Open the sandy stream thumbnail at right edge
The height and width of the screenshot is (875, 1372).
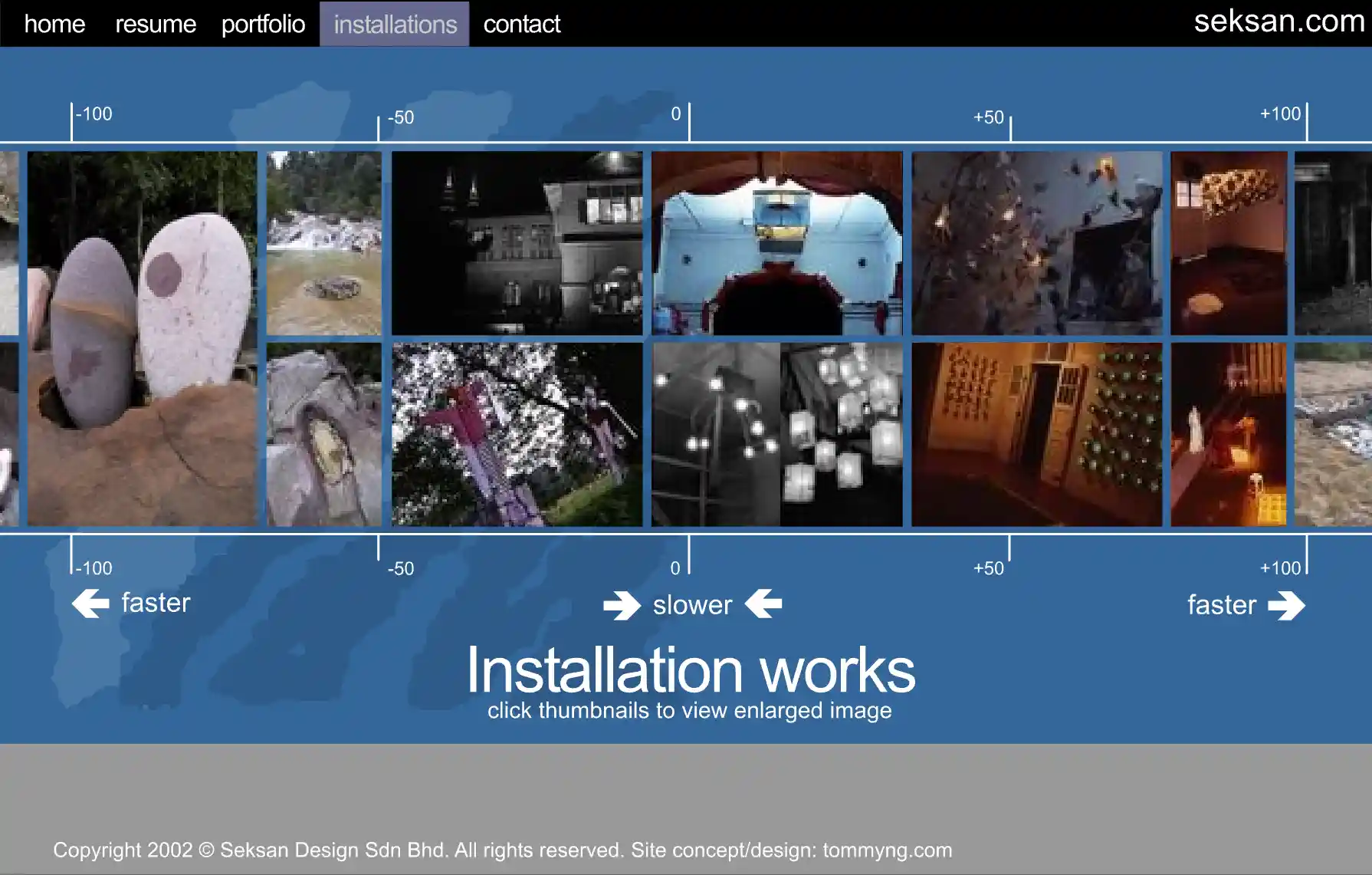(1333, 434)
